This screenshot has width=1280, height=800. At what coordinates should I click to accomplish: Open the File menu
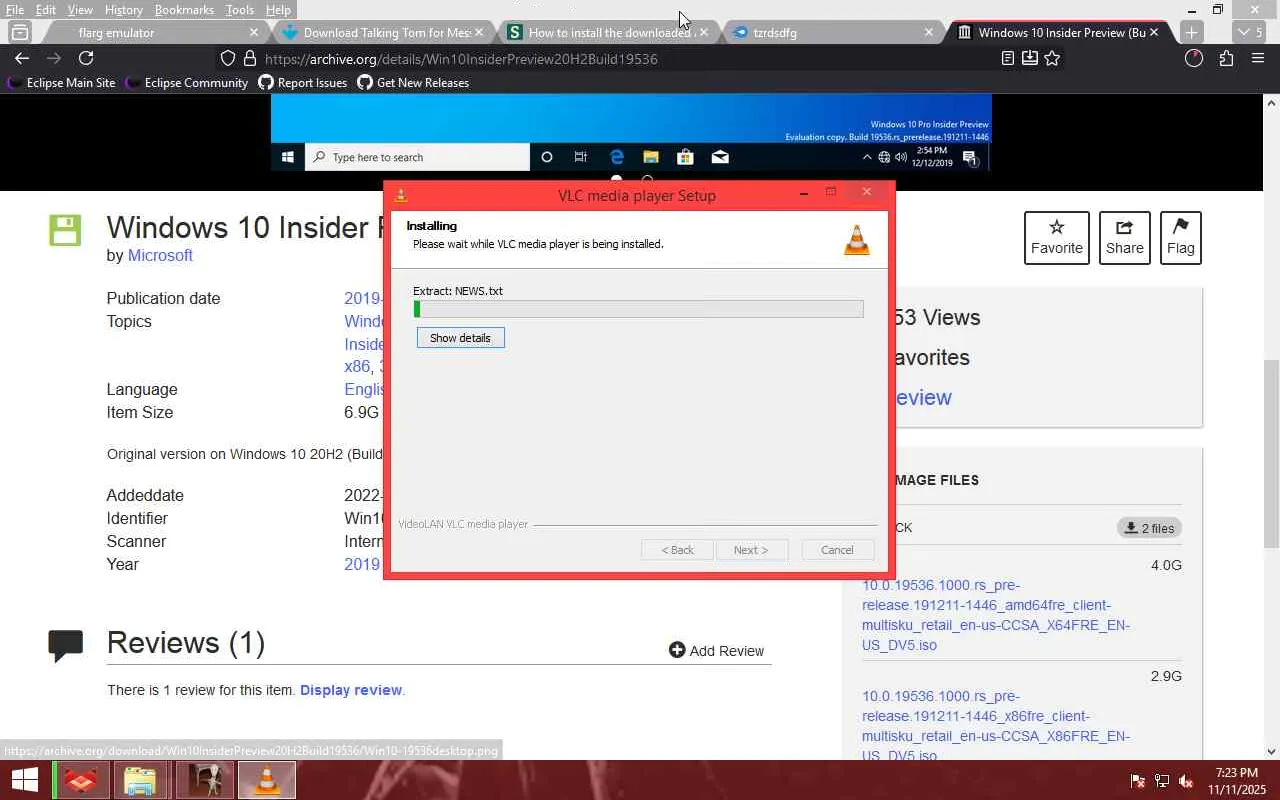(x=15, y=10)
